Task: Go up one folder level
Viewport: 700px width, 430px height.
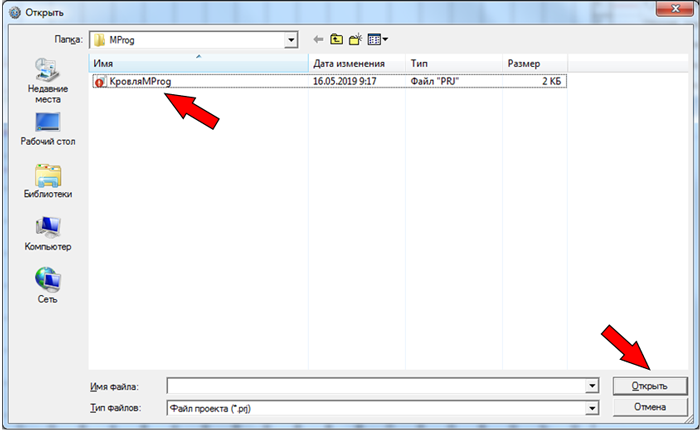Action: [337, 40]
